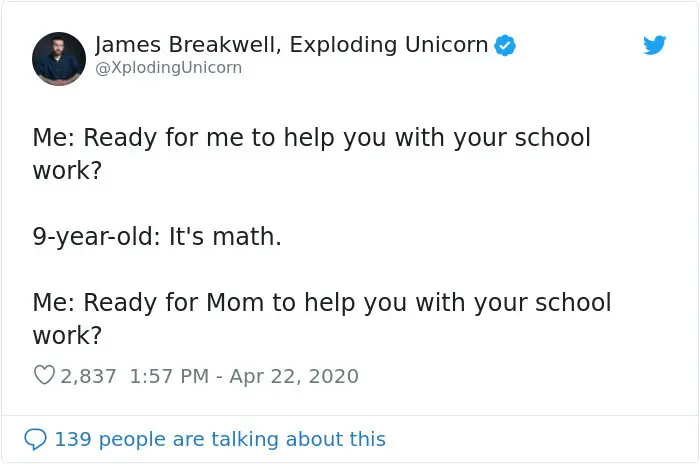The height and width of the screenshot is (464, 700).
Task: Click the name "James Breakwell"
Action: [x=173, y=45]
